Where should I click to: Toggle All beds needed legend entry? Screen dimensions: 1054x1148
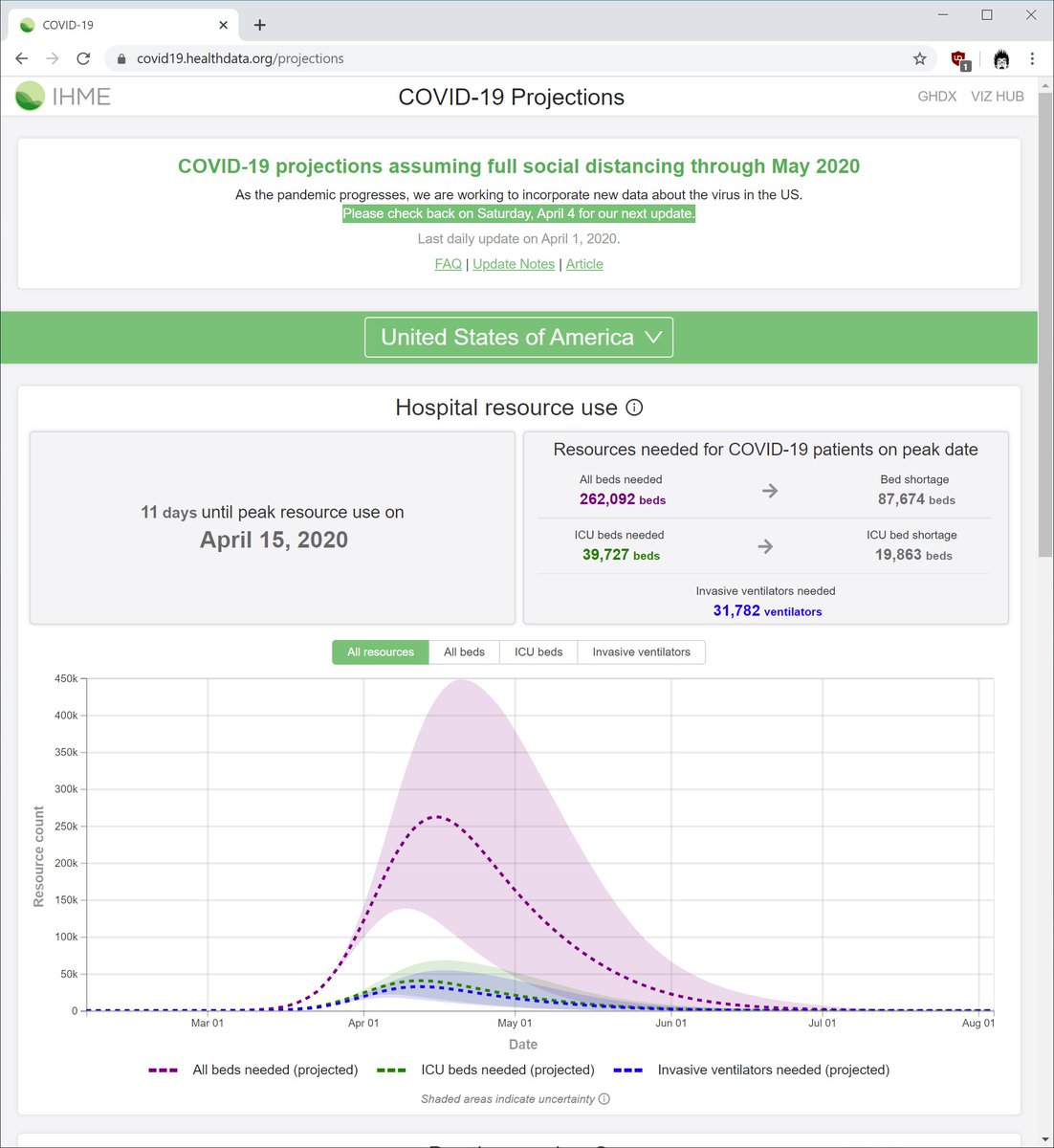pos(253,1070)
